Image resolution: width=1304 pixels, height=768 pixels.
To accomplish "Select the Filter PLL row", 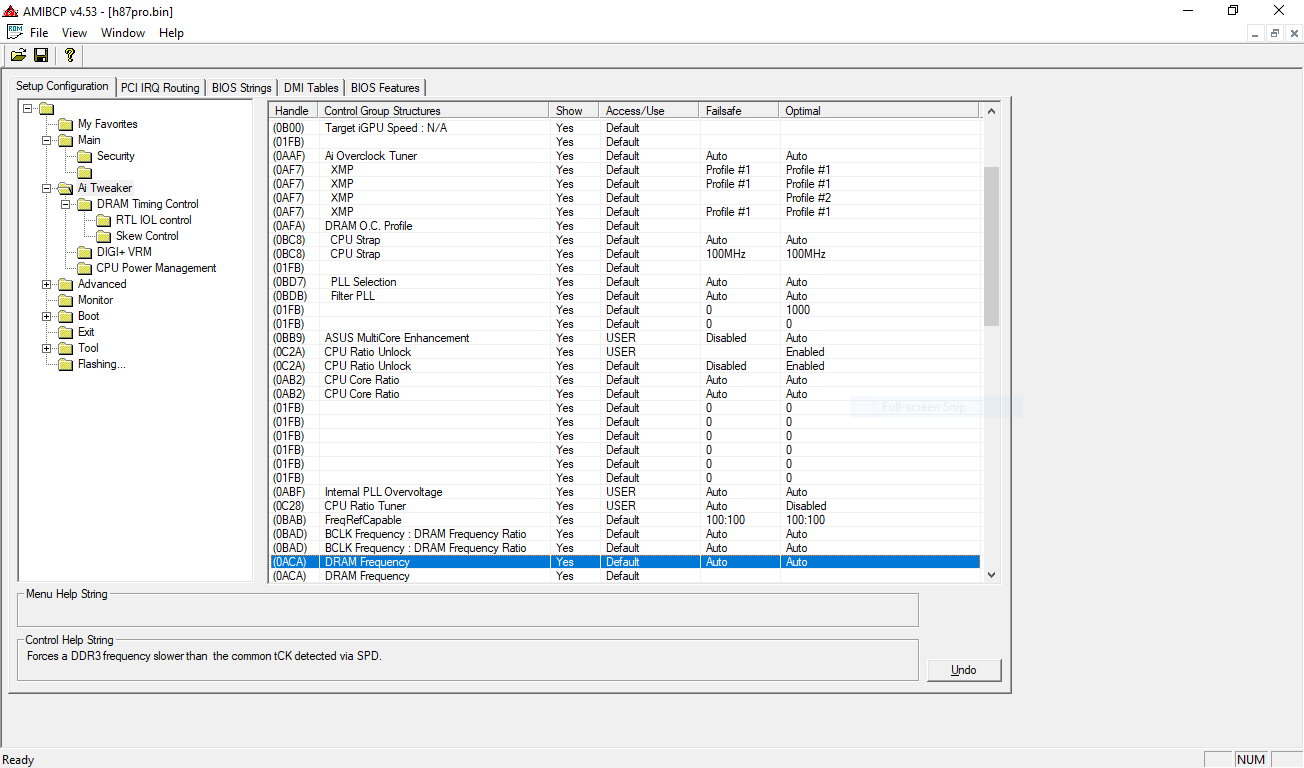I will point(625,296).
